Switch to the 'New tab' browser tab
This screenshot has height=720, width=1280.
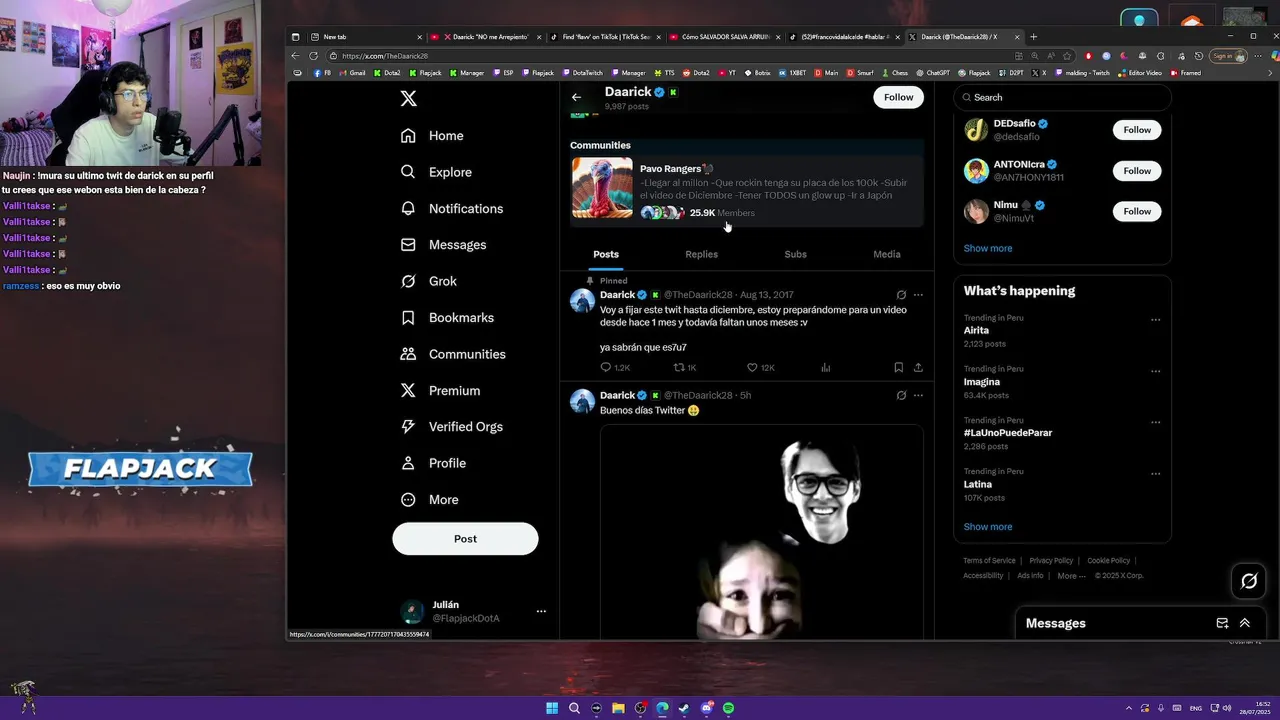(366, 37)
